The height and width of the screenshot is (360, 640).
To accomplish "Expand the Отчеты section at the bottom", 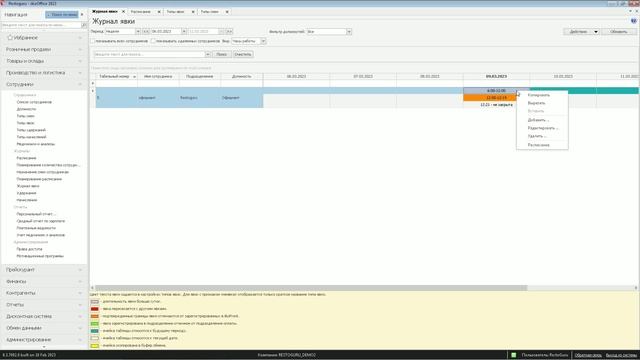I will (44, 305).
